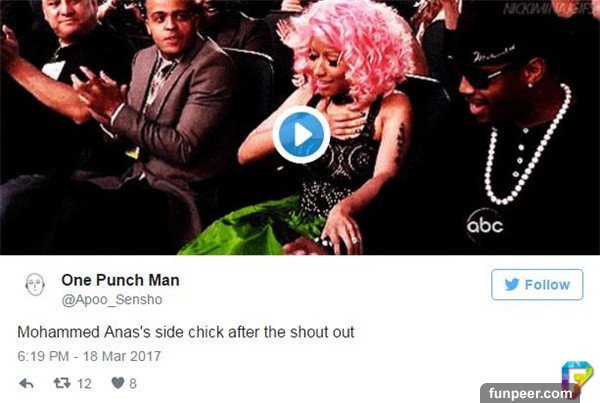Open the 6:19 PM - 18 Mar 2017 timestamp
This screenshot has height=403, width=600.
[89, 356]
